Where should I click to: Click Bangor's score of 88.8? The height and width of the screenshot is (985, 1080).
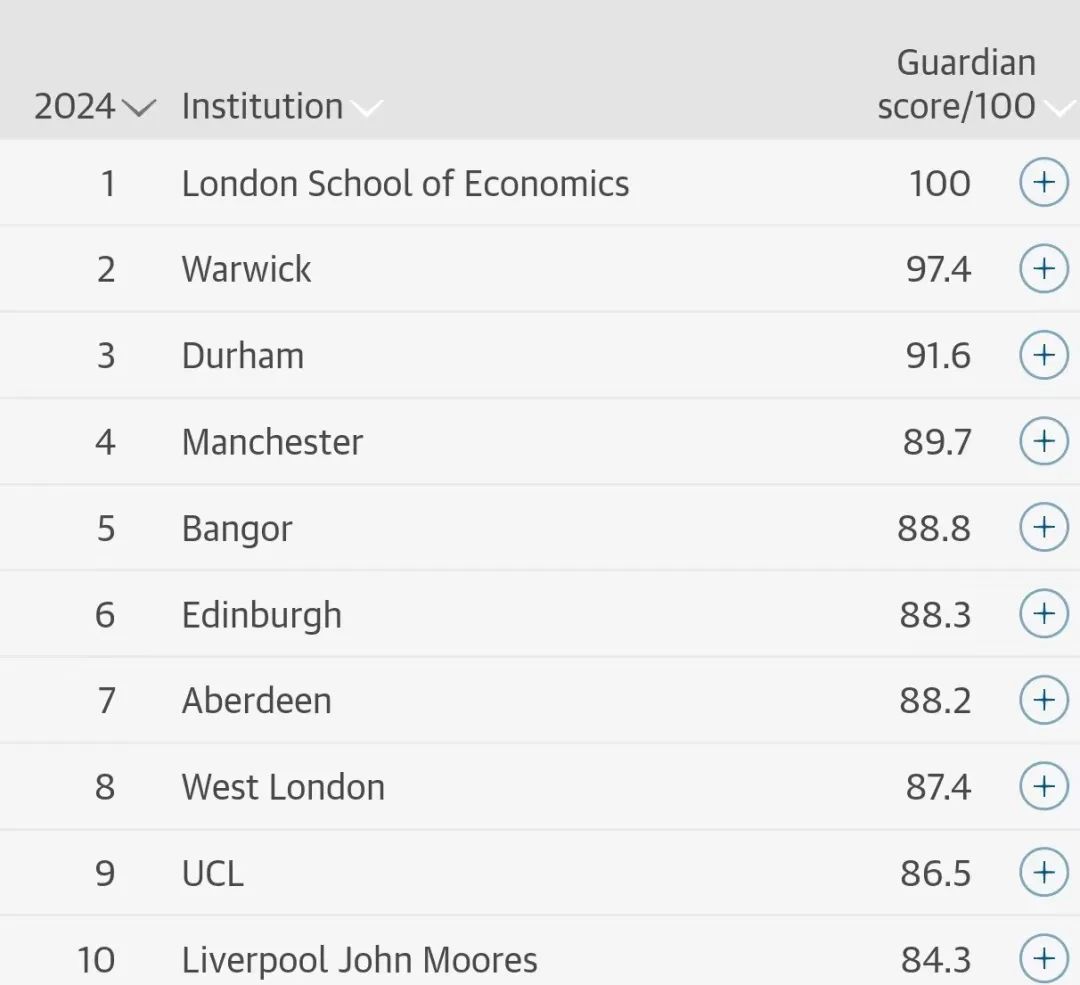pos(934,528)
